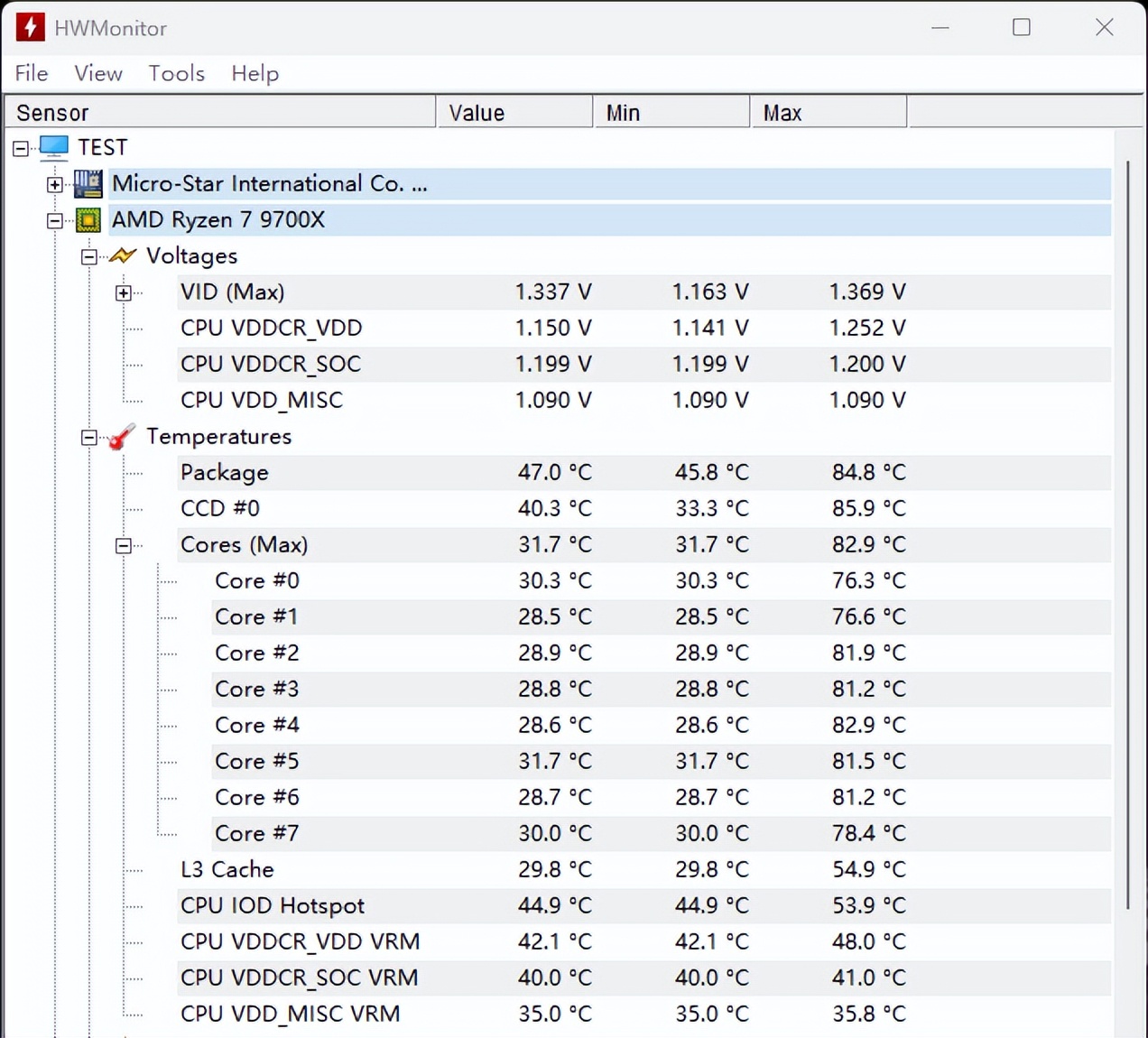Image resolution: width=1148 pixels, height=1038 pixels.
Task: Select the CPU VDDCR_SOC VRM row
Action: [644, 978]
